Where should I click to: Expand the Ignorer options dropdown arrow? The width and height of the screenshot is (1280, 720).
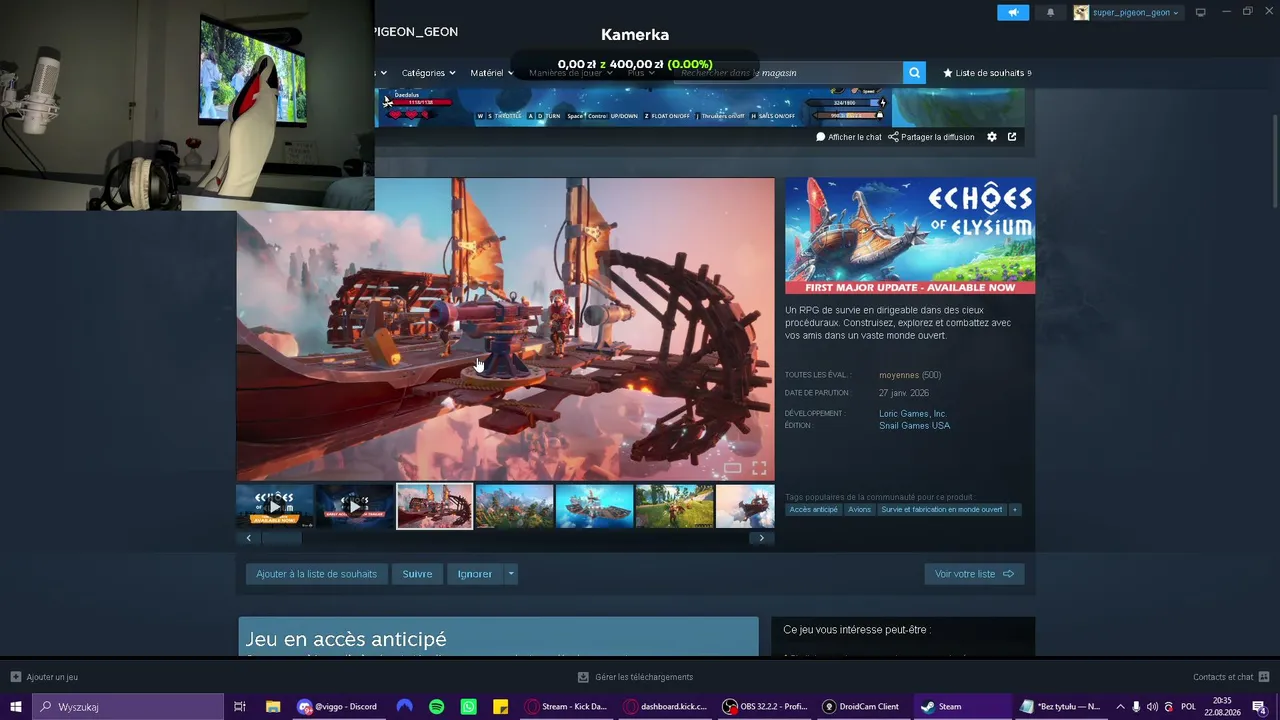pos(511,574)
